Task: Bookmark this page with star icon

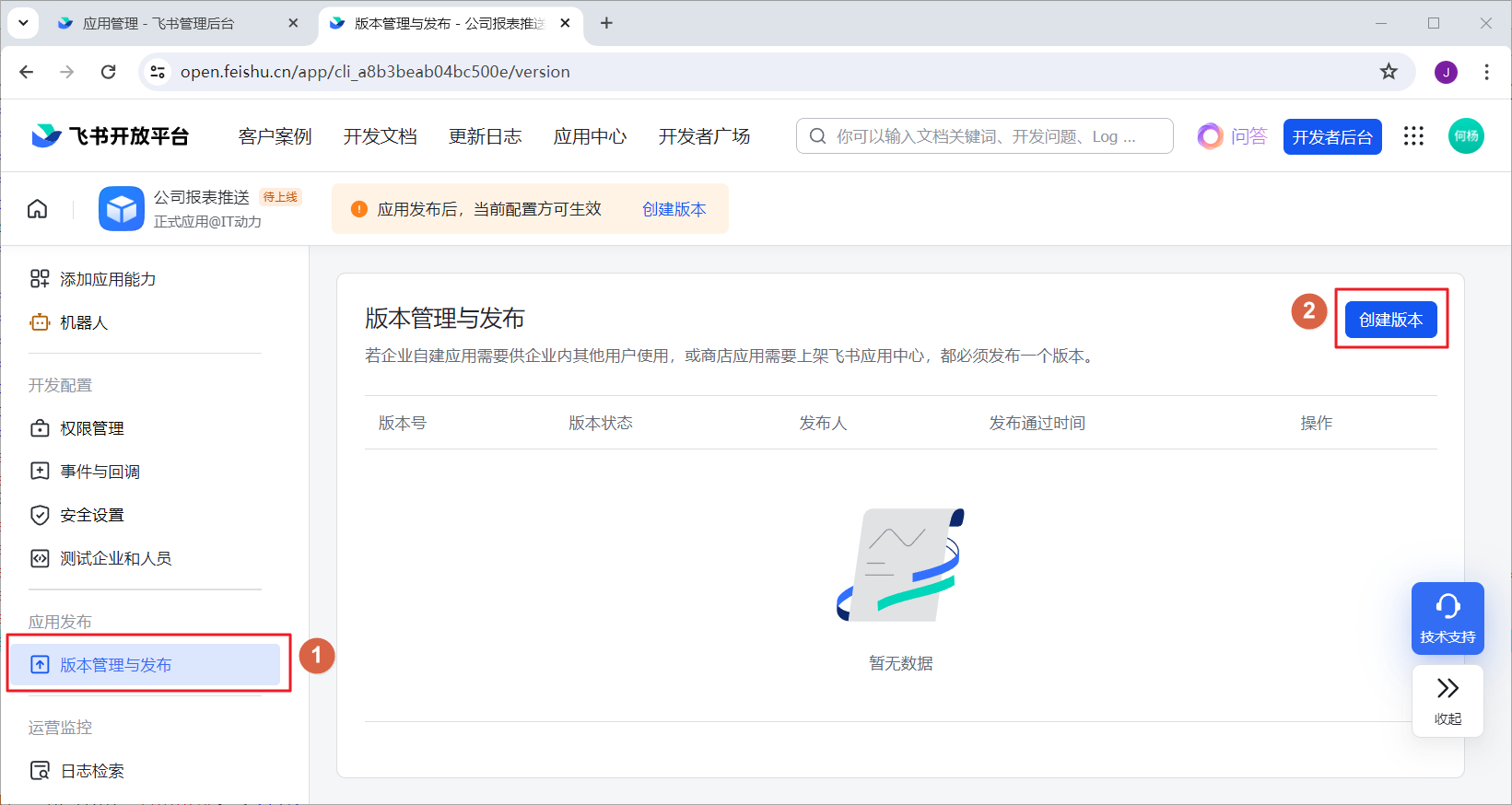Action: [1388, 72]
